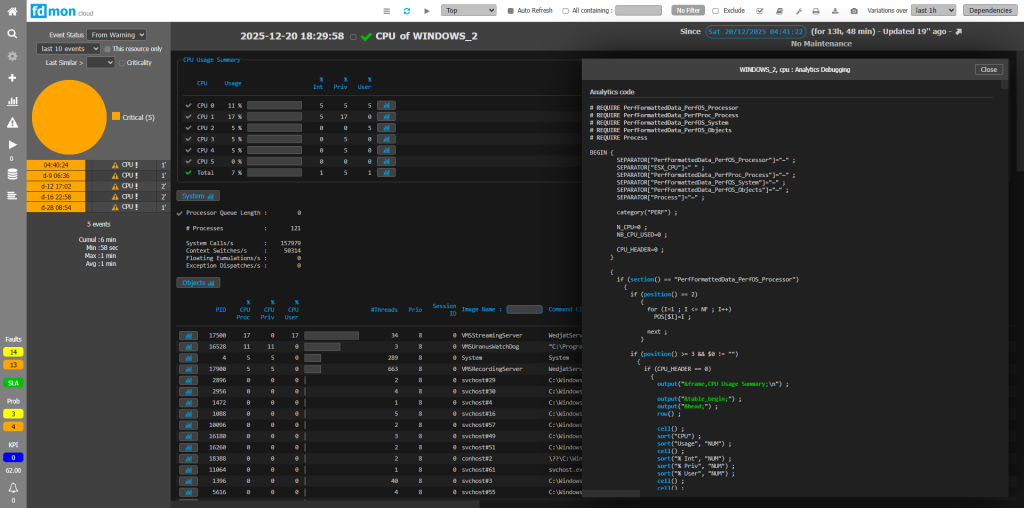The width and height of the screenshot is (1024, 508).
Task: Toggle the Auto Refresh checkbox
Action: click(510, 10)
